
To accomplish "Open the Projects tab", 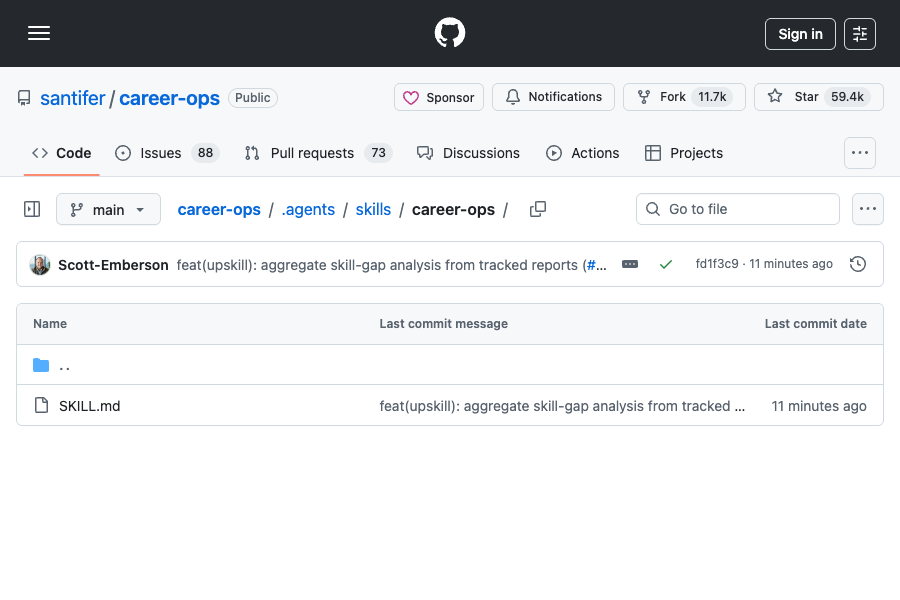I will click(684, 153).
